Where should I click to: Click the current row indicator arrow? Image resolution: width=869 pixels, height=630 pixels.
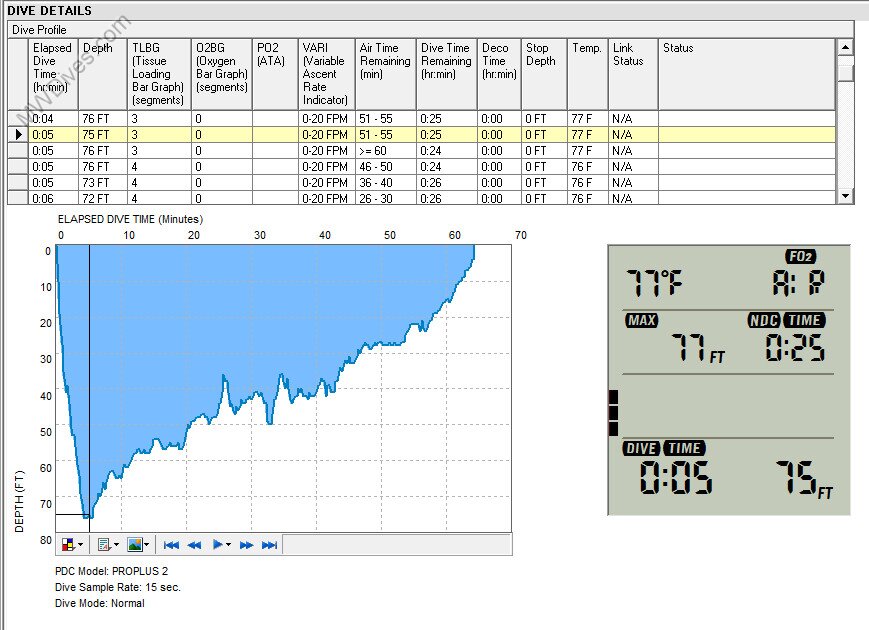coord(18,135)
